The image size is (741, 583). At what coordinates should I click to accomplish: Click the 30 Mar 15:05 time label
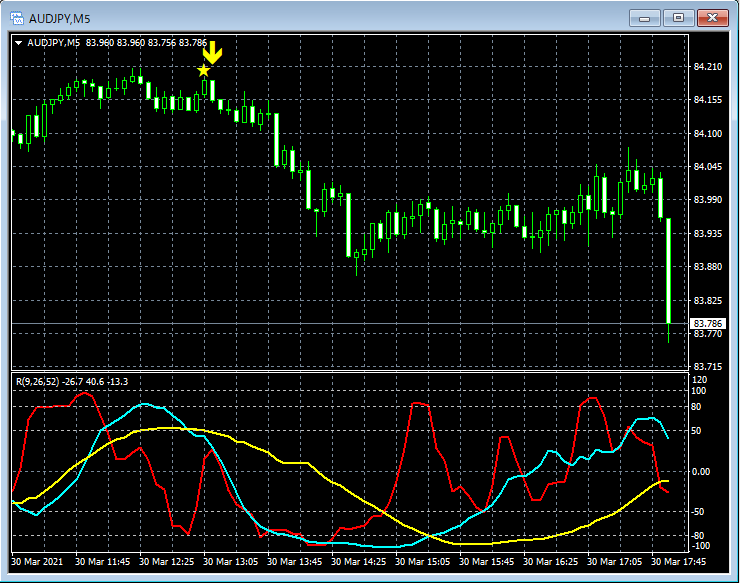422,562
